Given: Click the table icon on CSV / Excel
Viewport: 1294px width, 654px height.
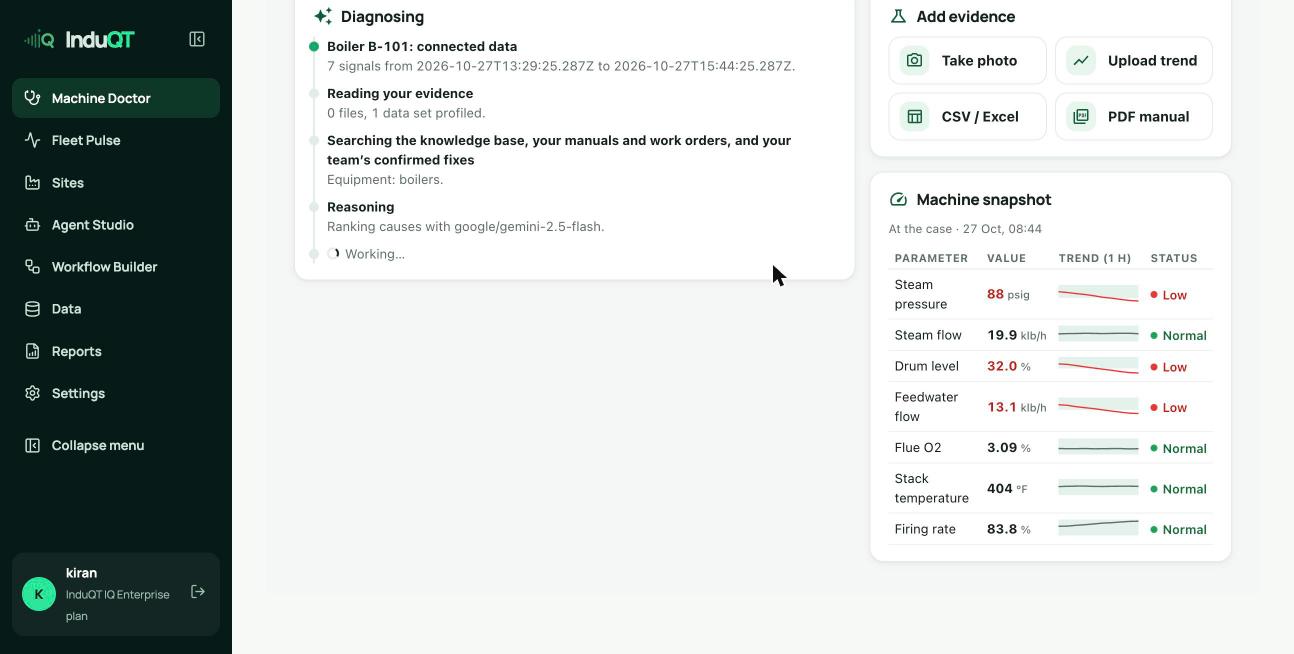Looking at the screenshot, I should pos(914,117).
